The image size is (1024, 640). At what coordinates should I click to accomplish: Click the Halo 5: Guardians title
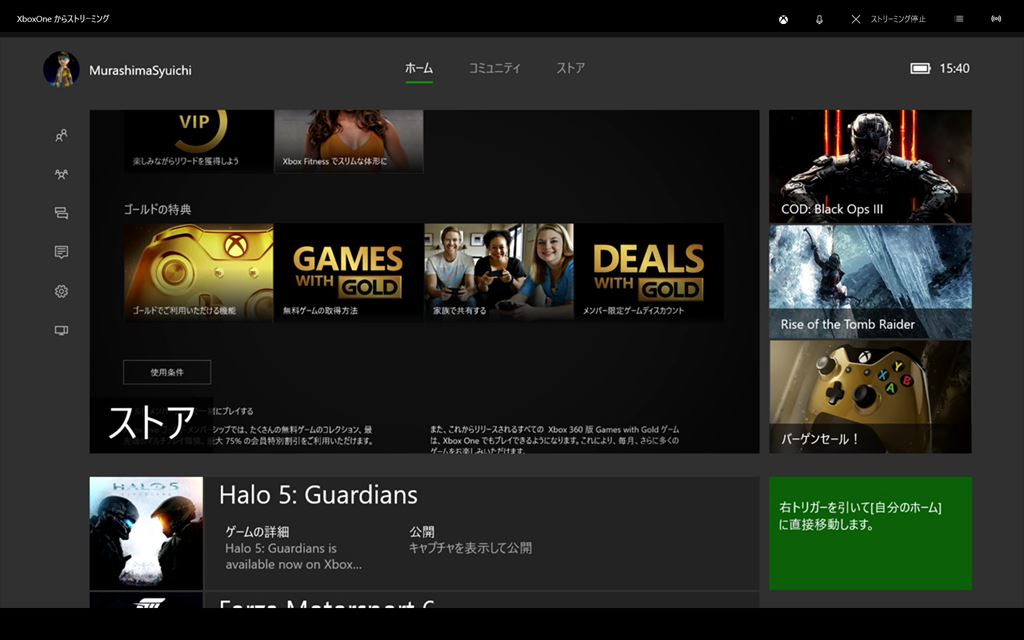(x=318, y=495)
